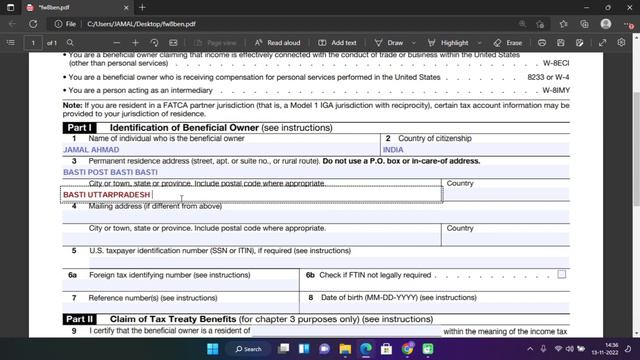Open the find-in-PDF search icon
This screenshot has height=360, width=640.
tap(70, 42)
